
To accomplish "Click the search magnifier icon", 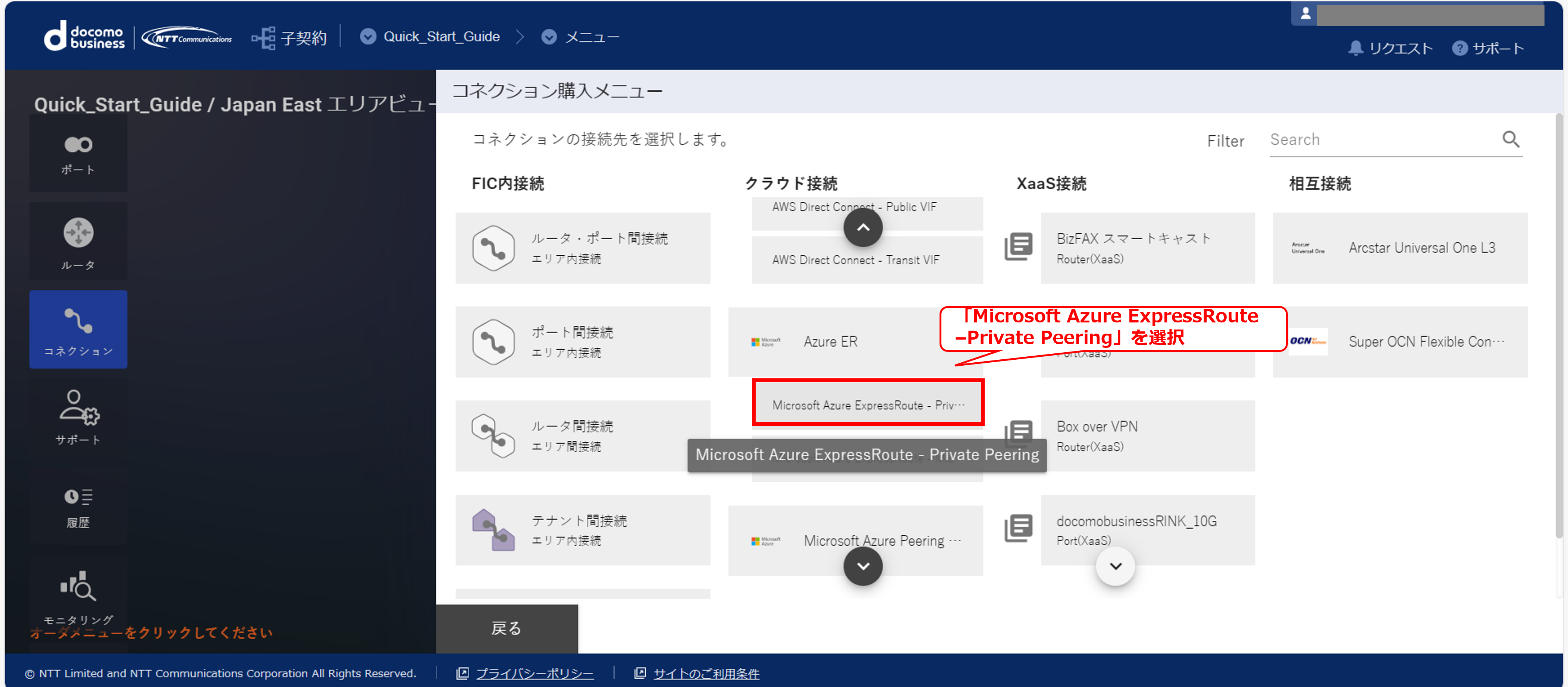I will [1511, 139].
